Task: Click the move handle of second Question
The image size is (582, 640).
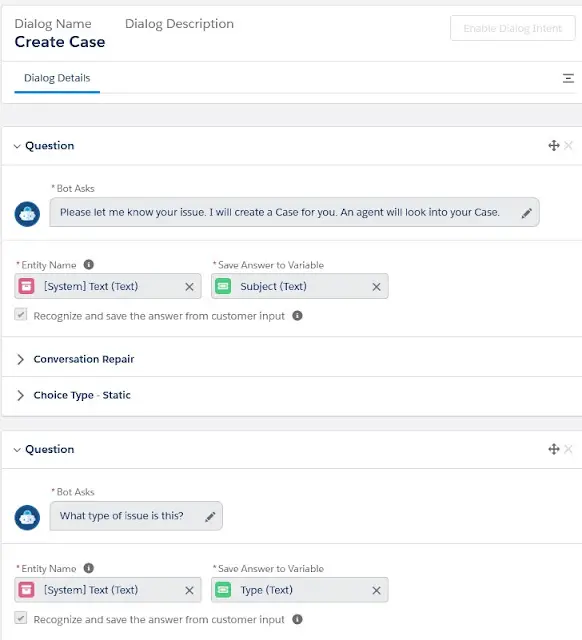Action: click(553, 449)
